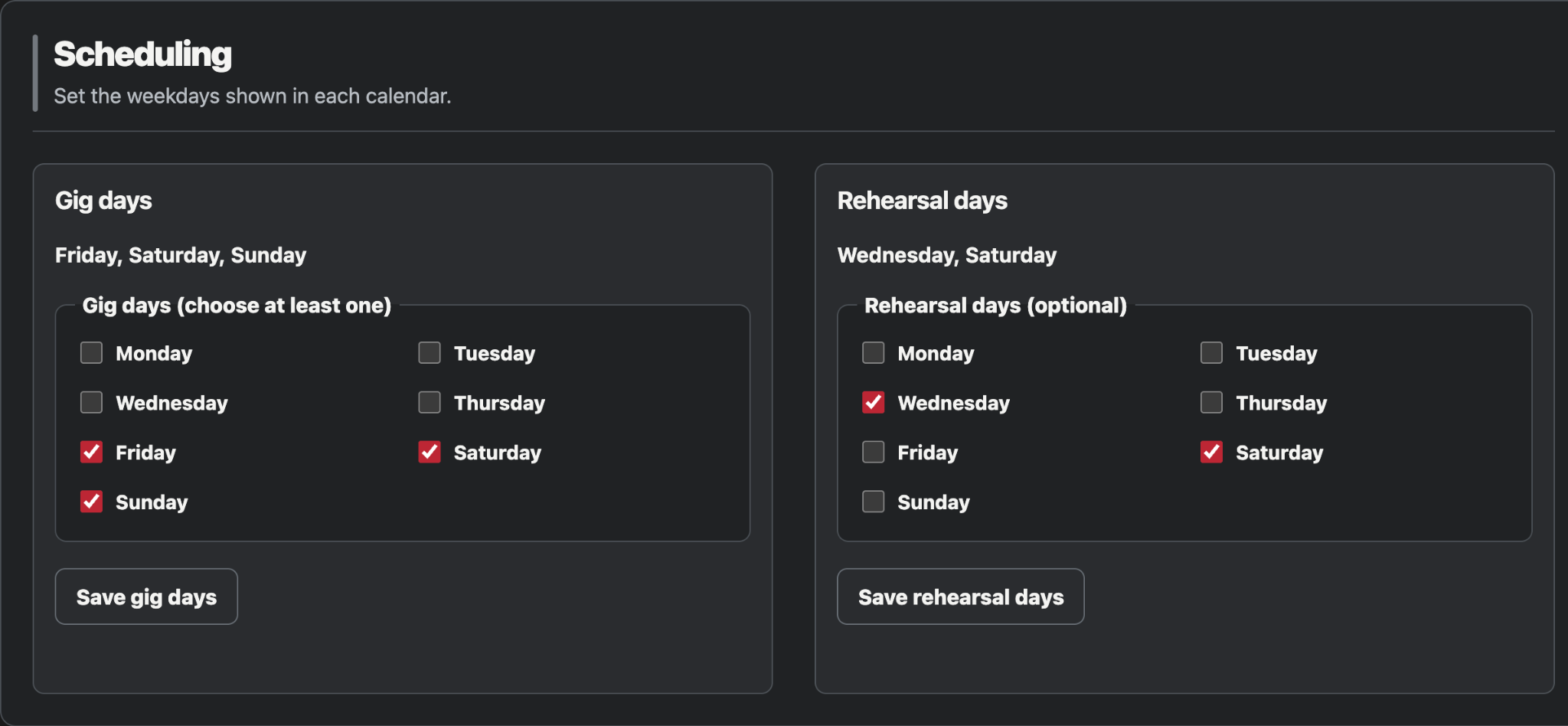Viewport: 1568px width, 726px height.
Task: Enable Friday under Rehearsal days
Action: click(x=874, y=453)
